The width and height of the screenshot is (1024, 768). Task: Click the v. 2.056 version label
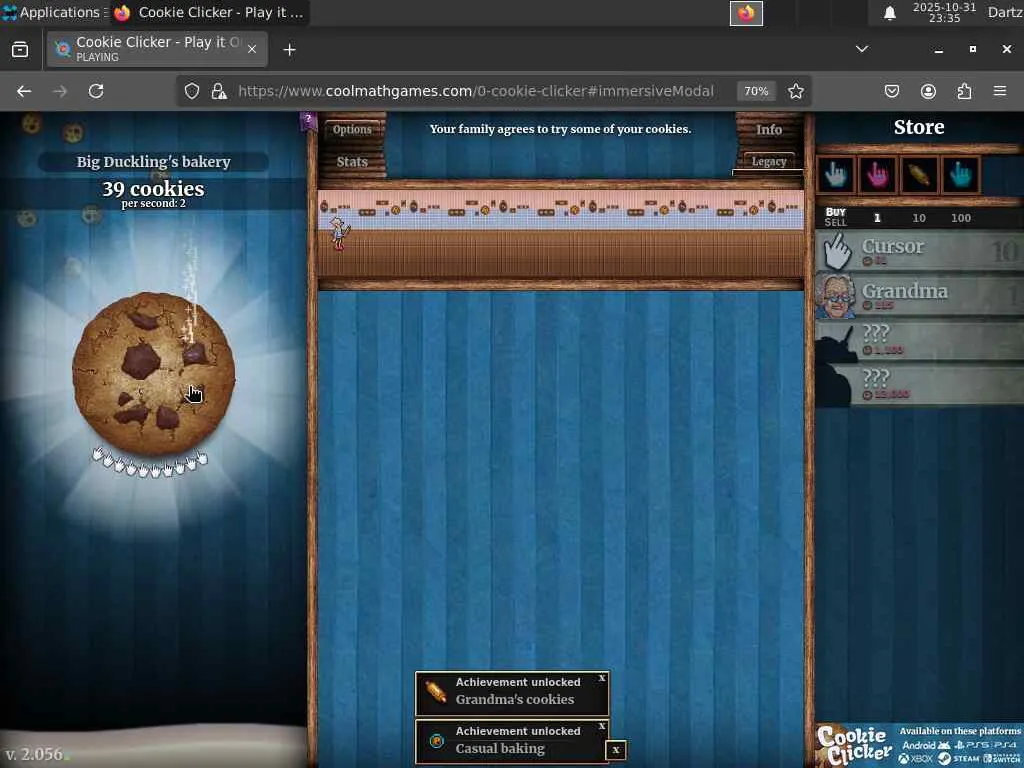pyautogui.click(x=35, y=754)
